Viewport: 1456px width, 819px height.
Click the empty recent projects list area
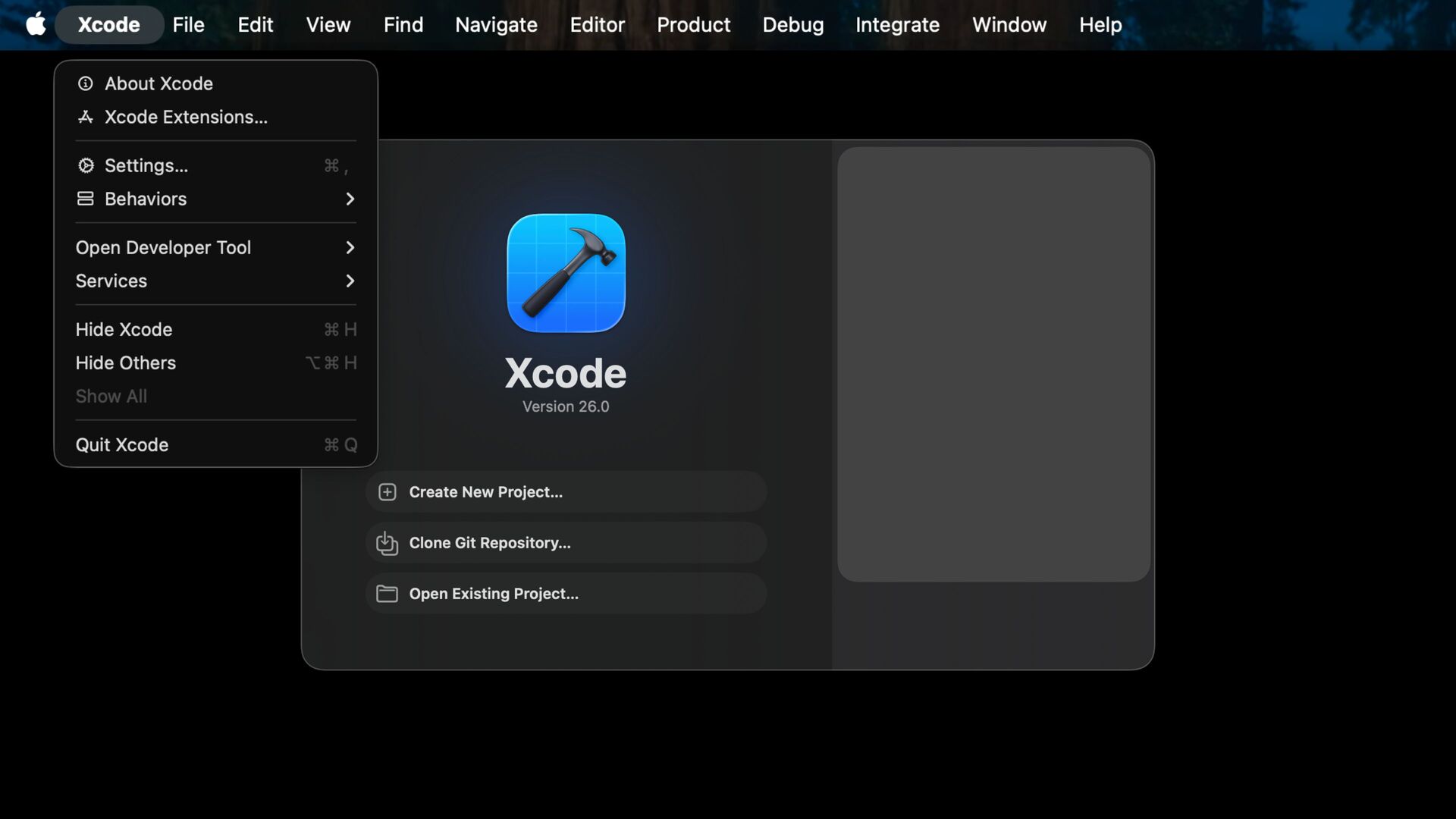coord(993,364)
